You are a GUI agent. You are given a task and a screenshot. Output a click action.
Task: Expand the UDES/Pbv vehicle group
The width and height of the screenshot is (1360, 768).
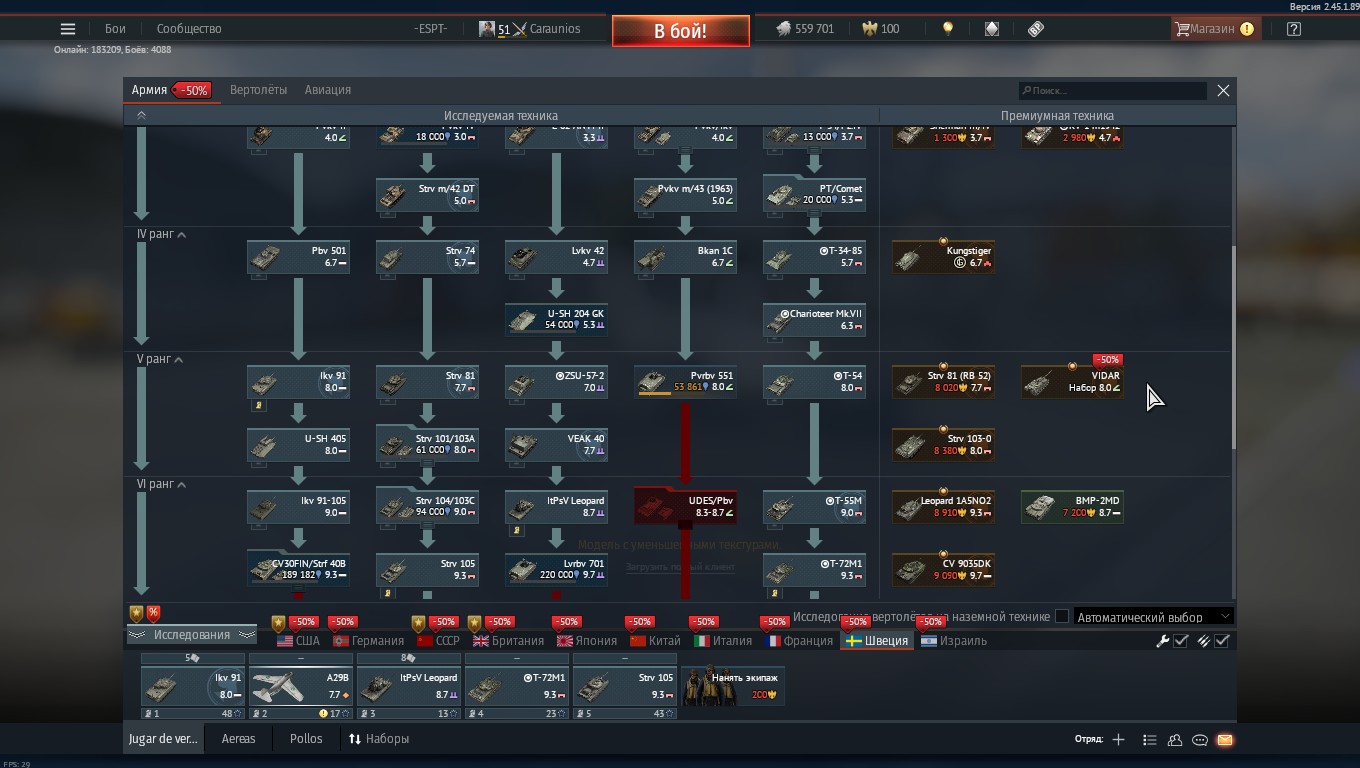coord(686,507)
